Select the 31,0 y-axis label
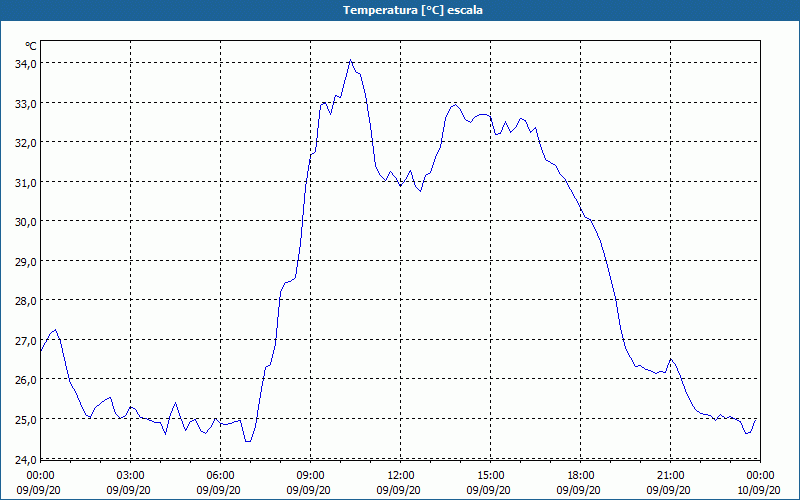Viewport: 800px width, 500px height. coord(26,183)
